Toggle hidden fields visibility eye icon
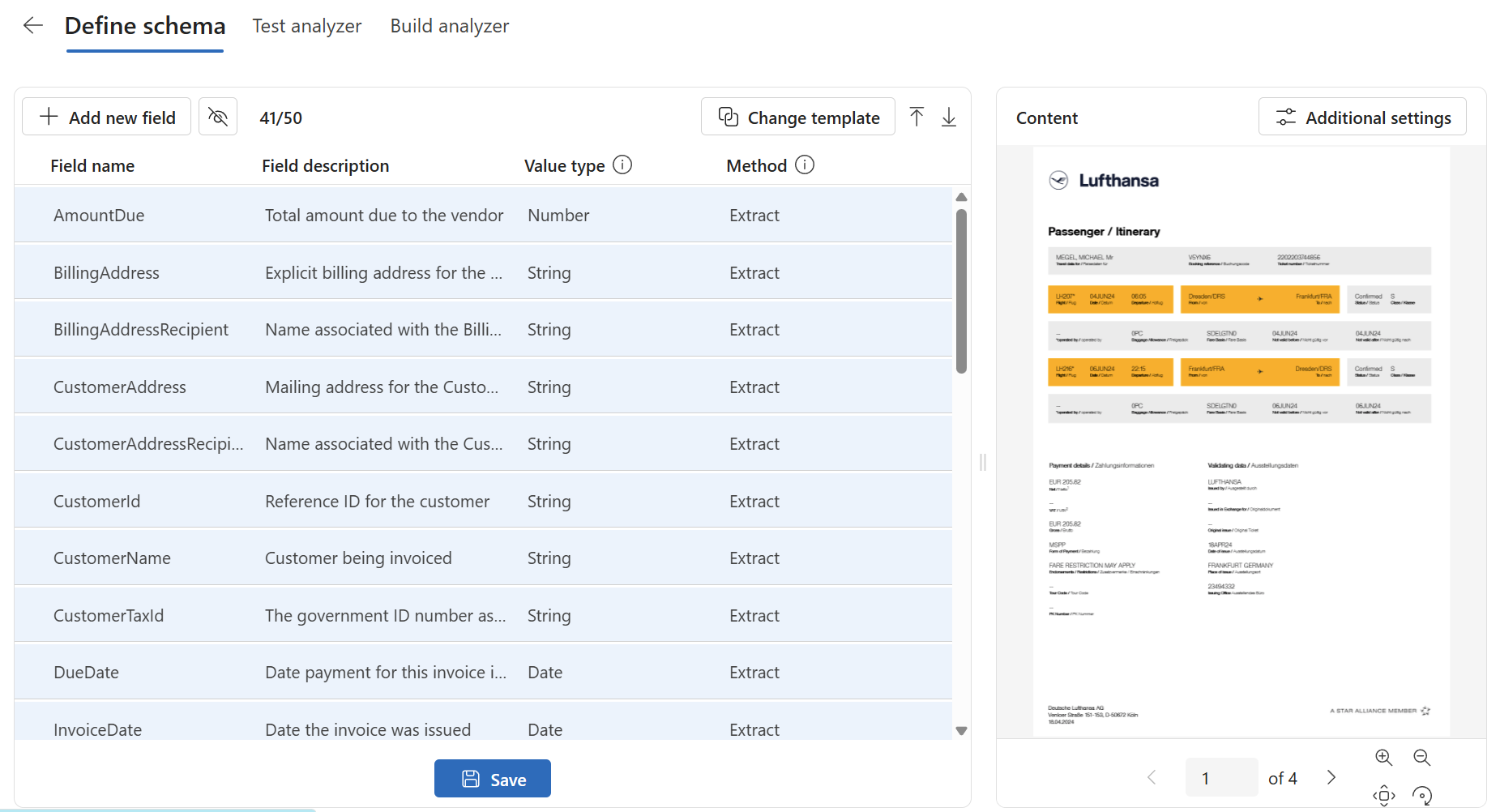The height and width of the screenshot is (812, 1500). 218,117
